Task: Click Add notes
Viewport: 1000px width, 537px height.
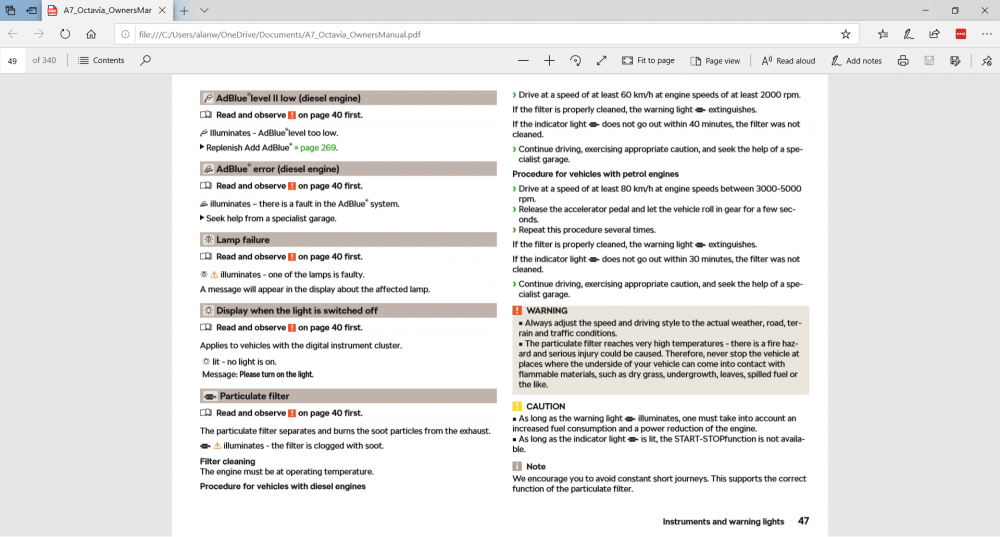Action: [x=856, y=61]
